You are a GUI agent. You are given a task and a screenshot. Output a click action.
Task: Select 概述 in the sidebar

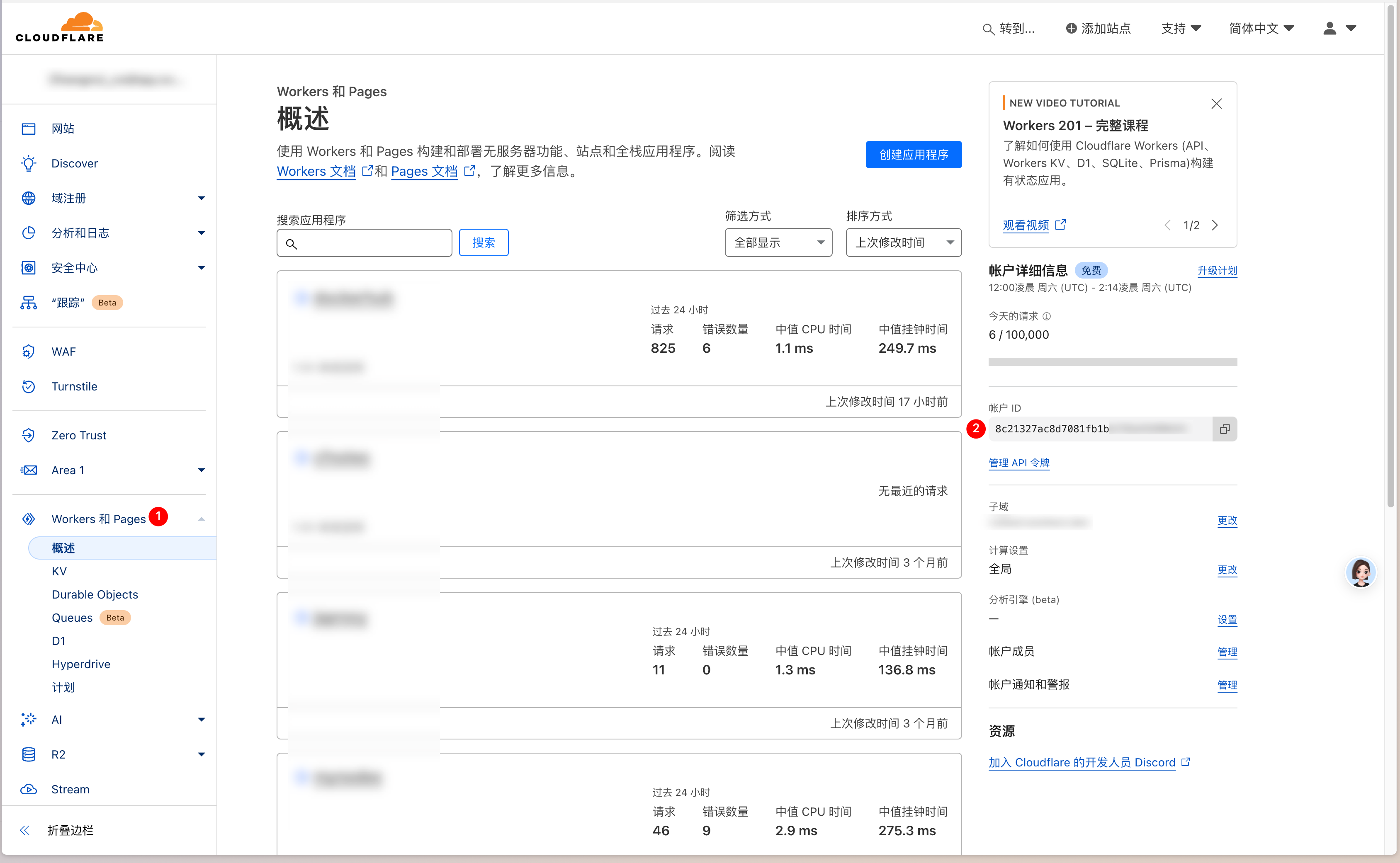[x=122, y=548]
